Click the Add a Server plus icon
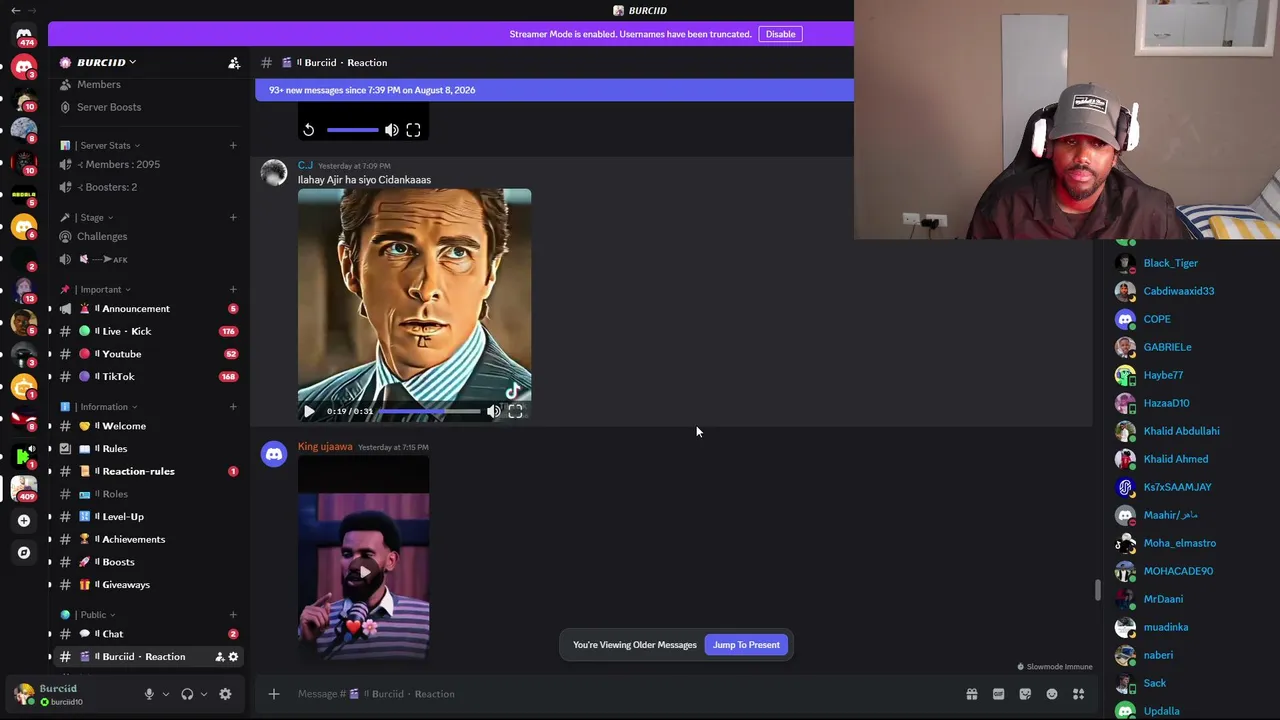The width and height of the screenshot is (1280, 720). coord(24,520)
